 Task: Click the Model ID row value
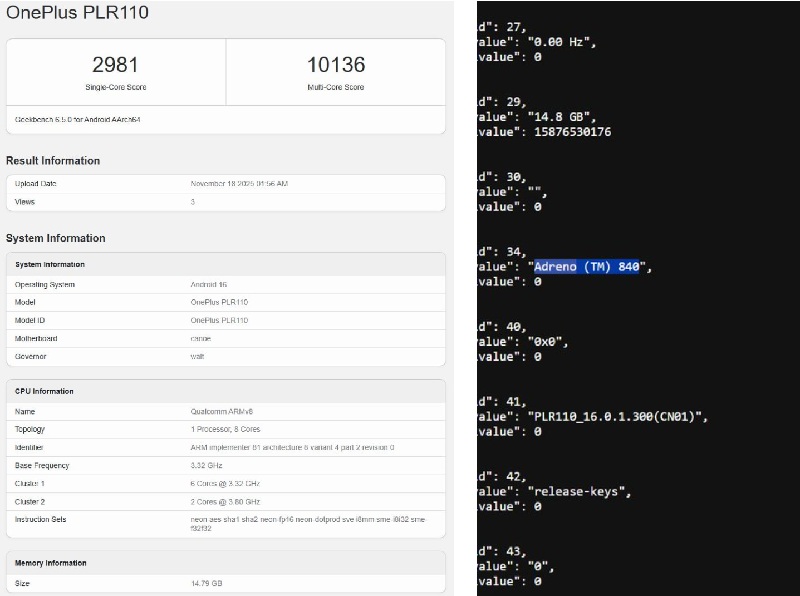click(219, 320)
